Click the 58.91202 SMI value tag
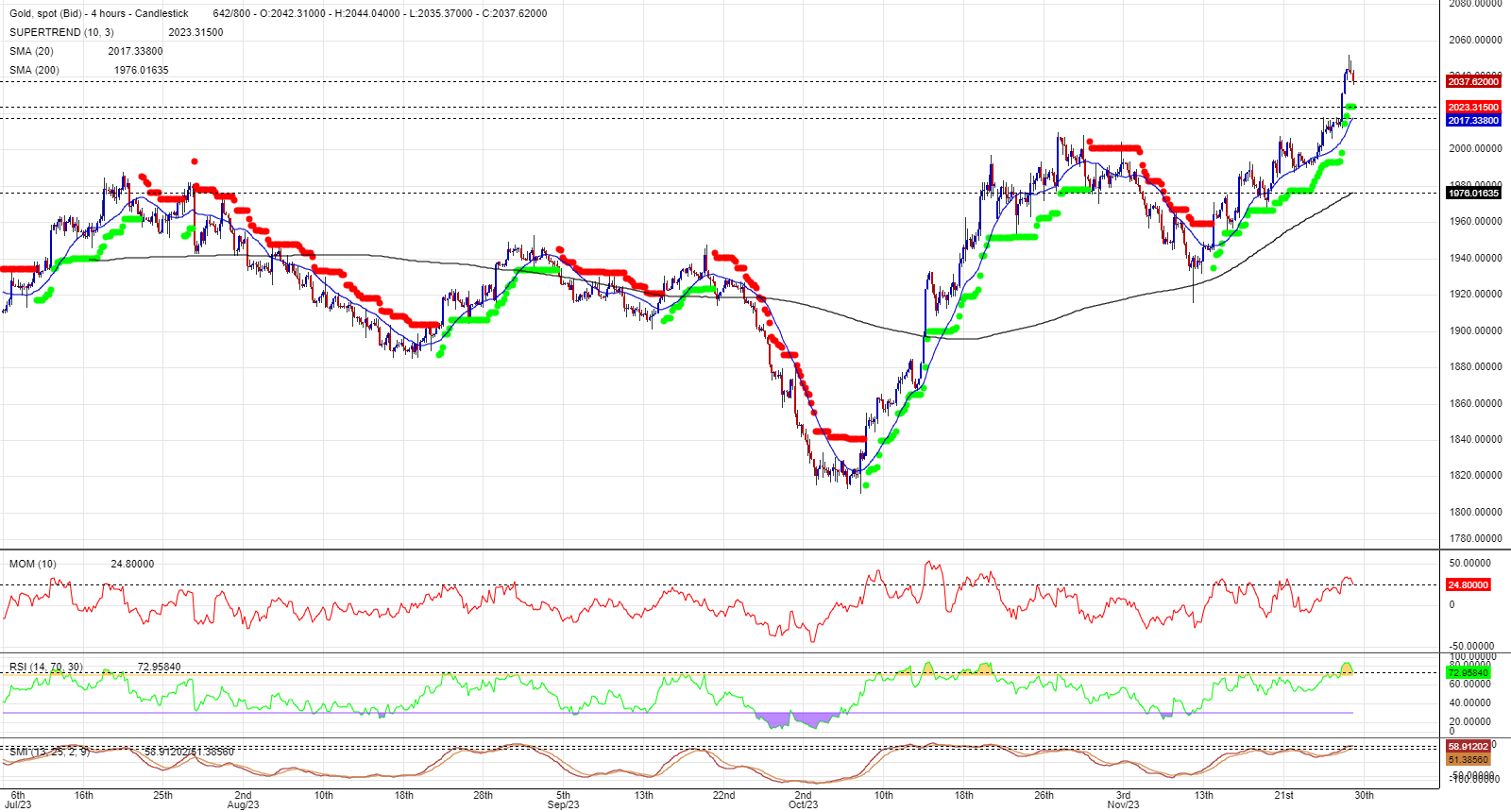 coord(1469,747)
